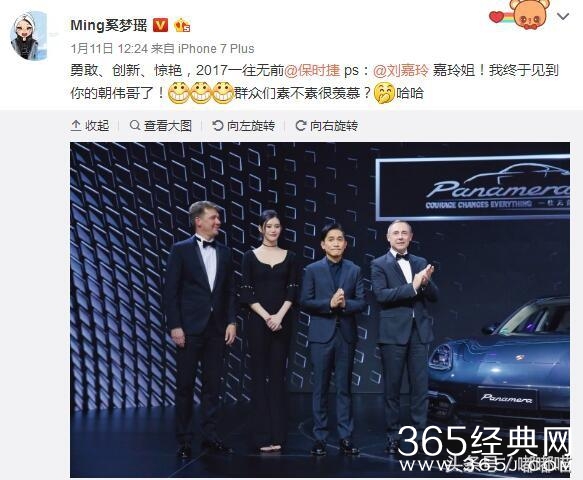Viewport: 583px width, 480px height.
Task: Click the magnifier icon for 查看大图
Action: (135, 125)
